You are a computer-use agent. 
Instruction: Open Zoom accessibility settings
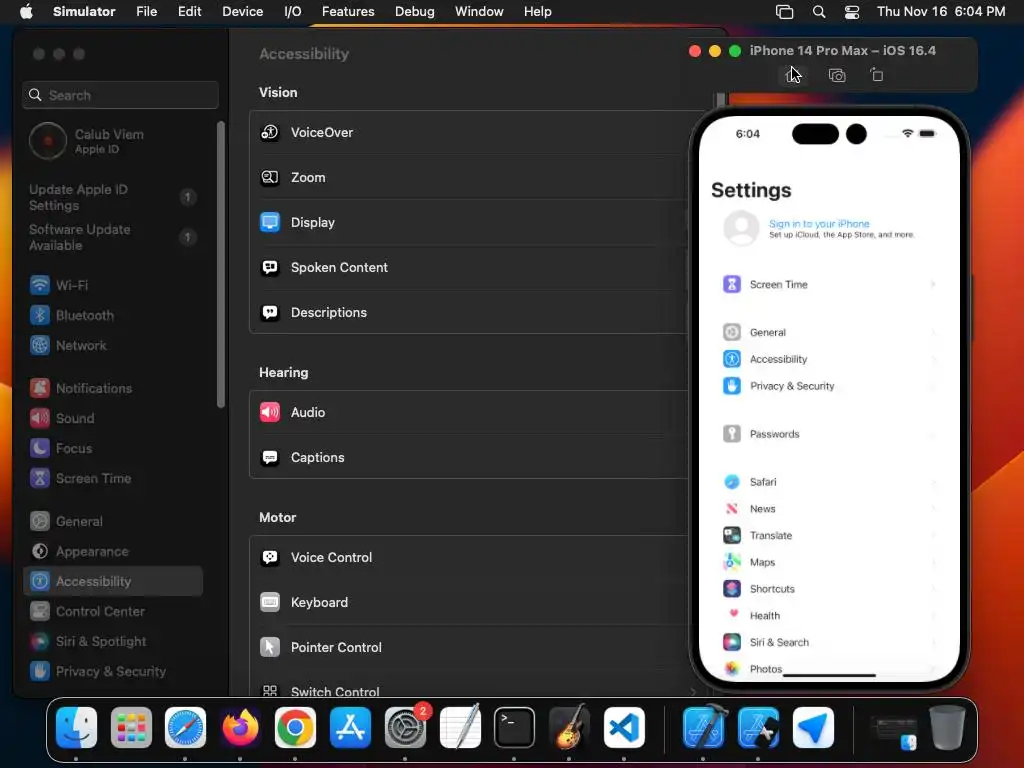click(468, 178)
